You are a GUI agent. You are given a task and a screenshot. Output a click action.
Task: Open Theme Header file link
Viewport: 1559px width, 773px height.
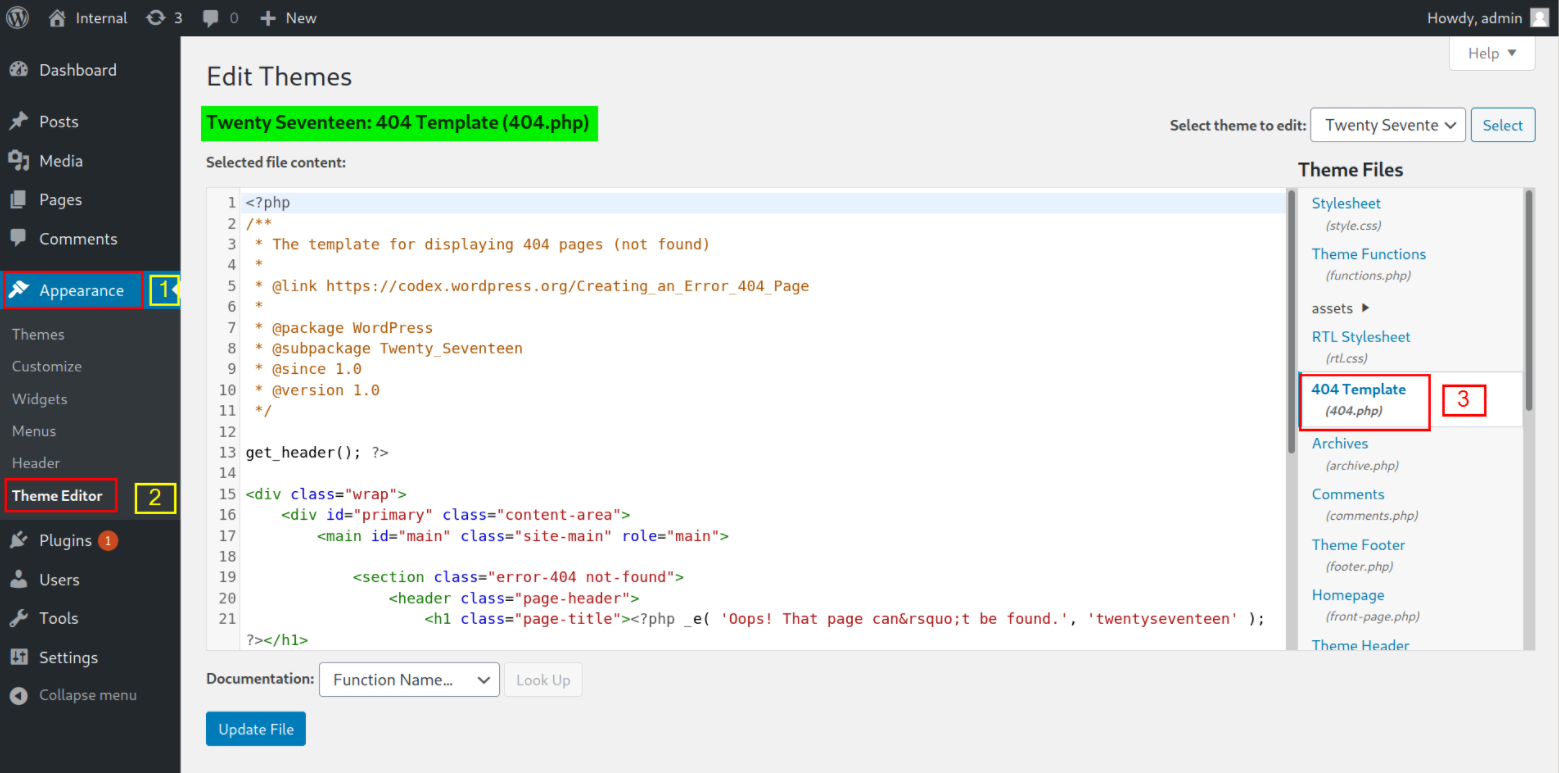[x=1360, y=645]
